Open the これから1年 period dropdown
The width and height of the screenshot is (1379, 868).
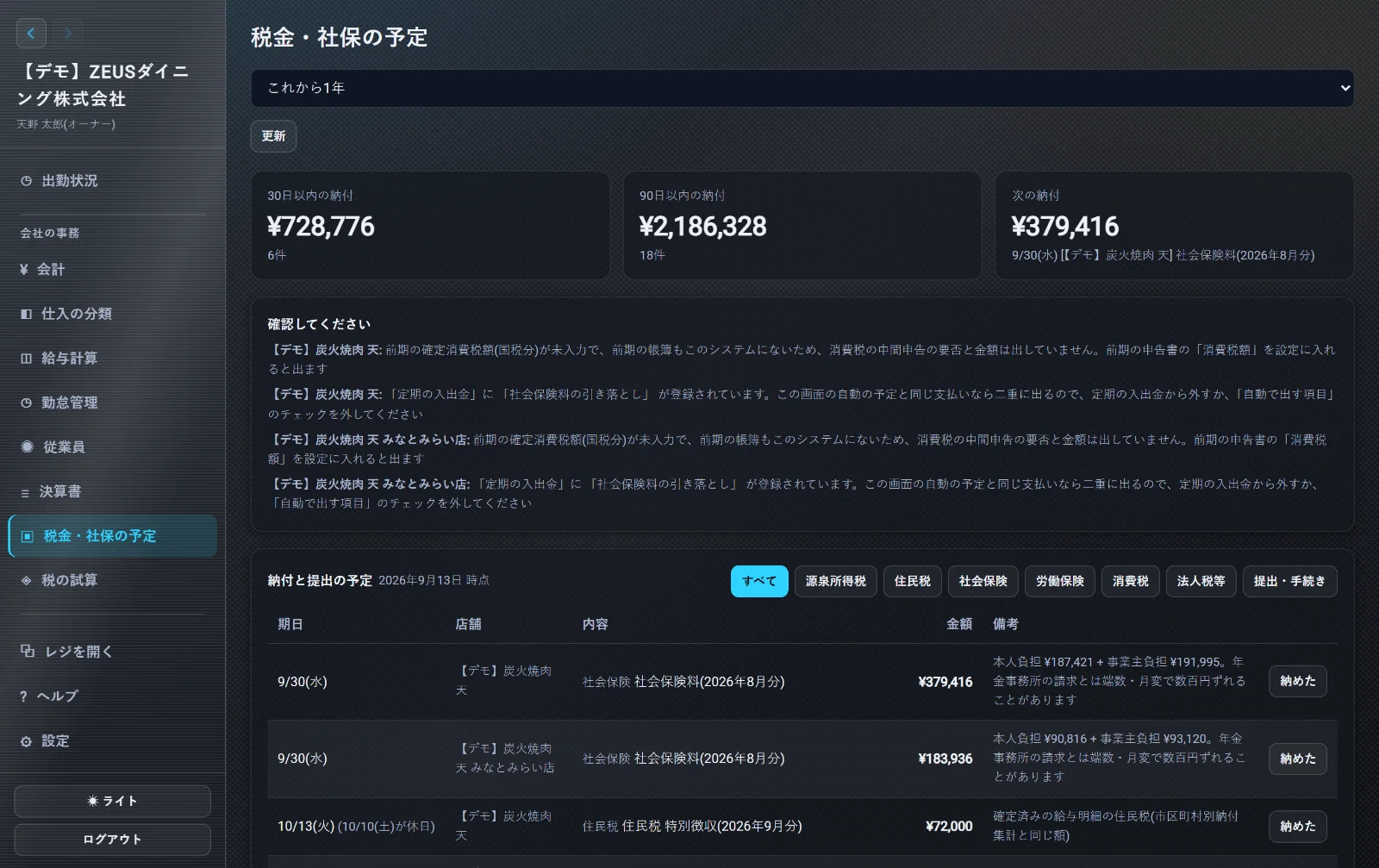pos(802,88)
